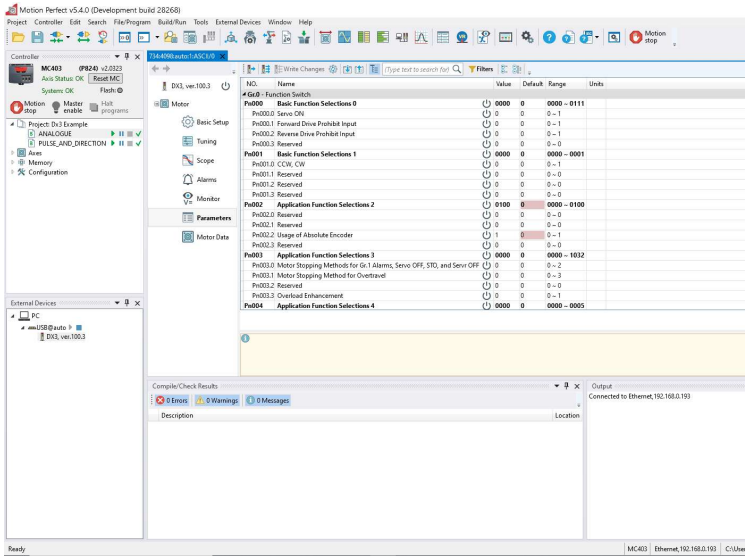Open the Tuning page

pyautogui.click(x=200, y=141)
